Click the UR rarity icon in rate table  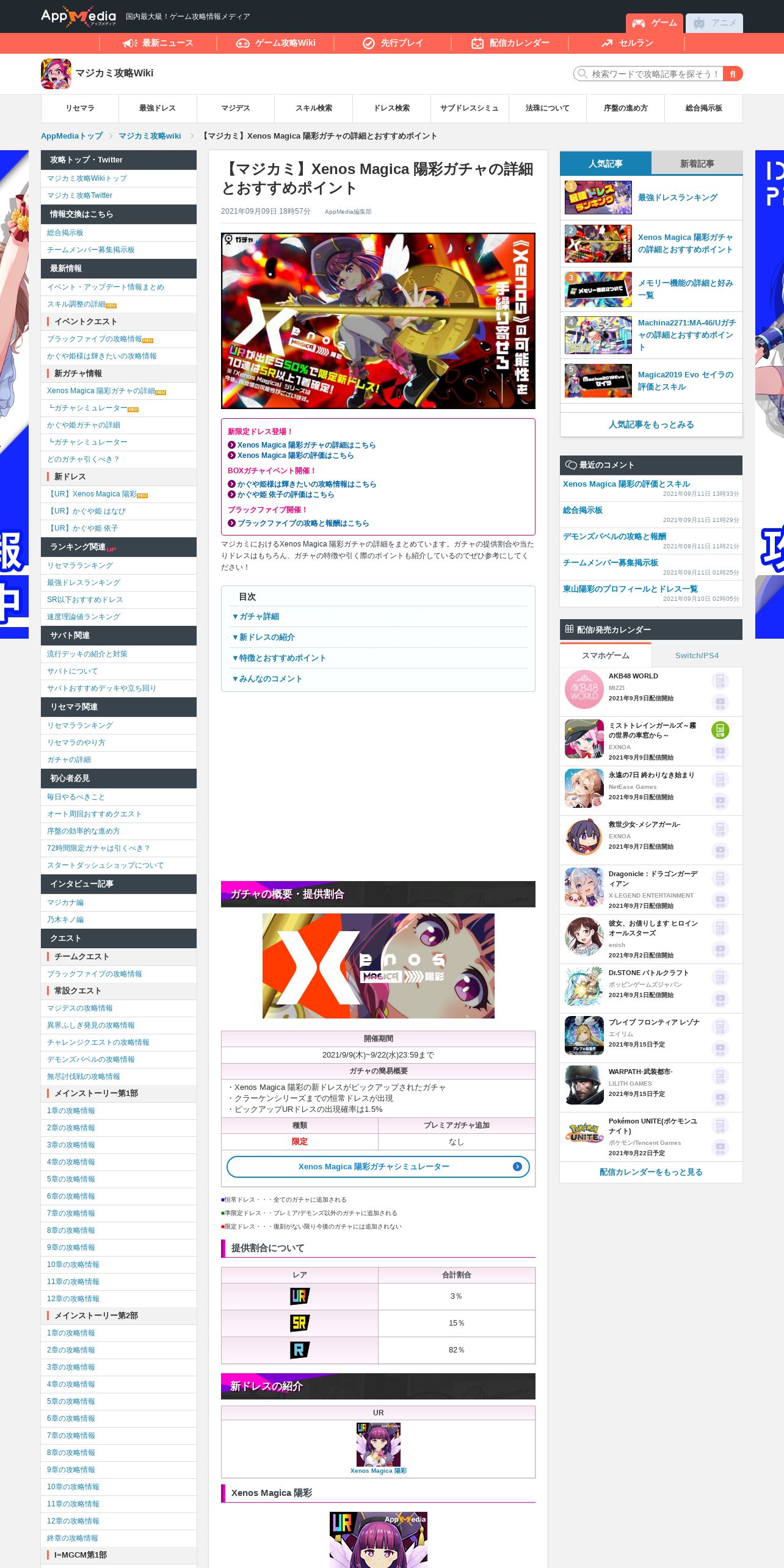click(300, 1296)
